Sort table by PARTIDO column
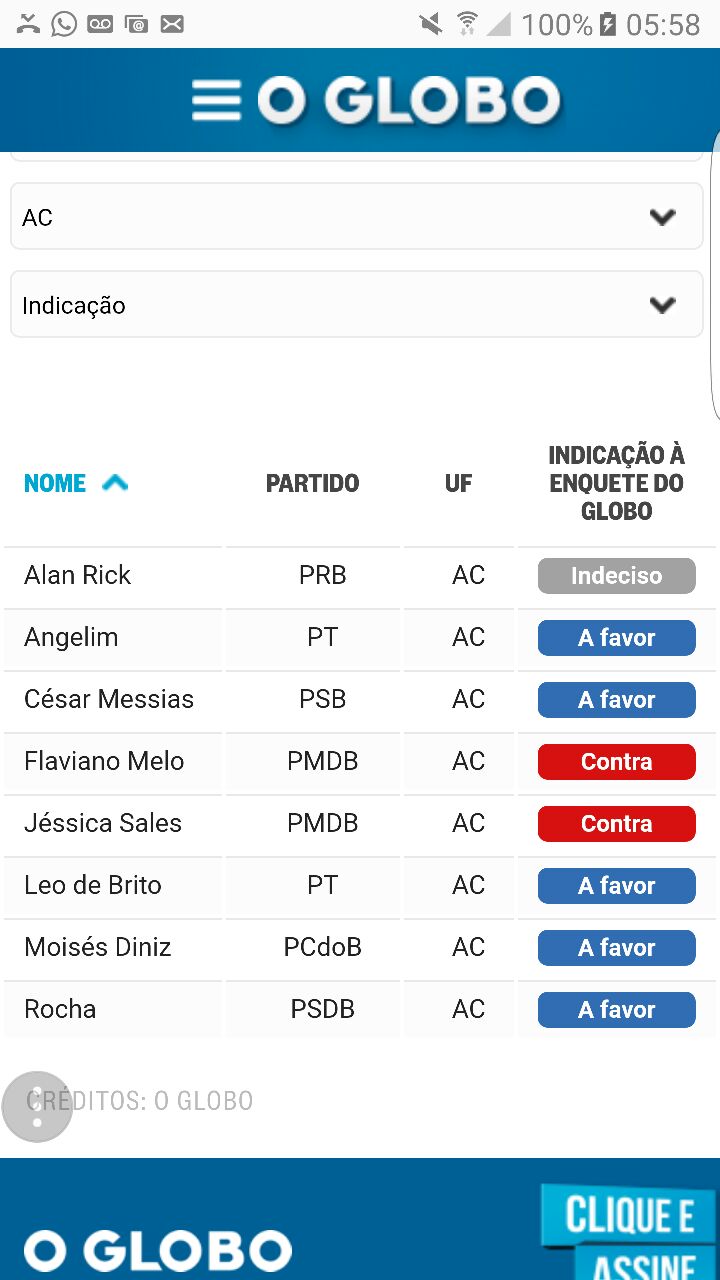 [312, 483]
